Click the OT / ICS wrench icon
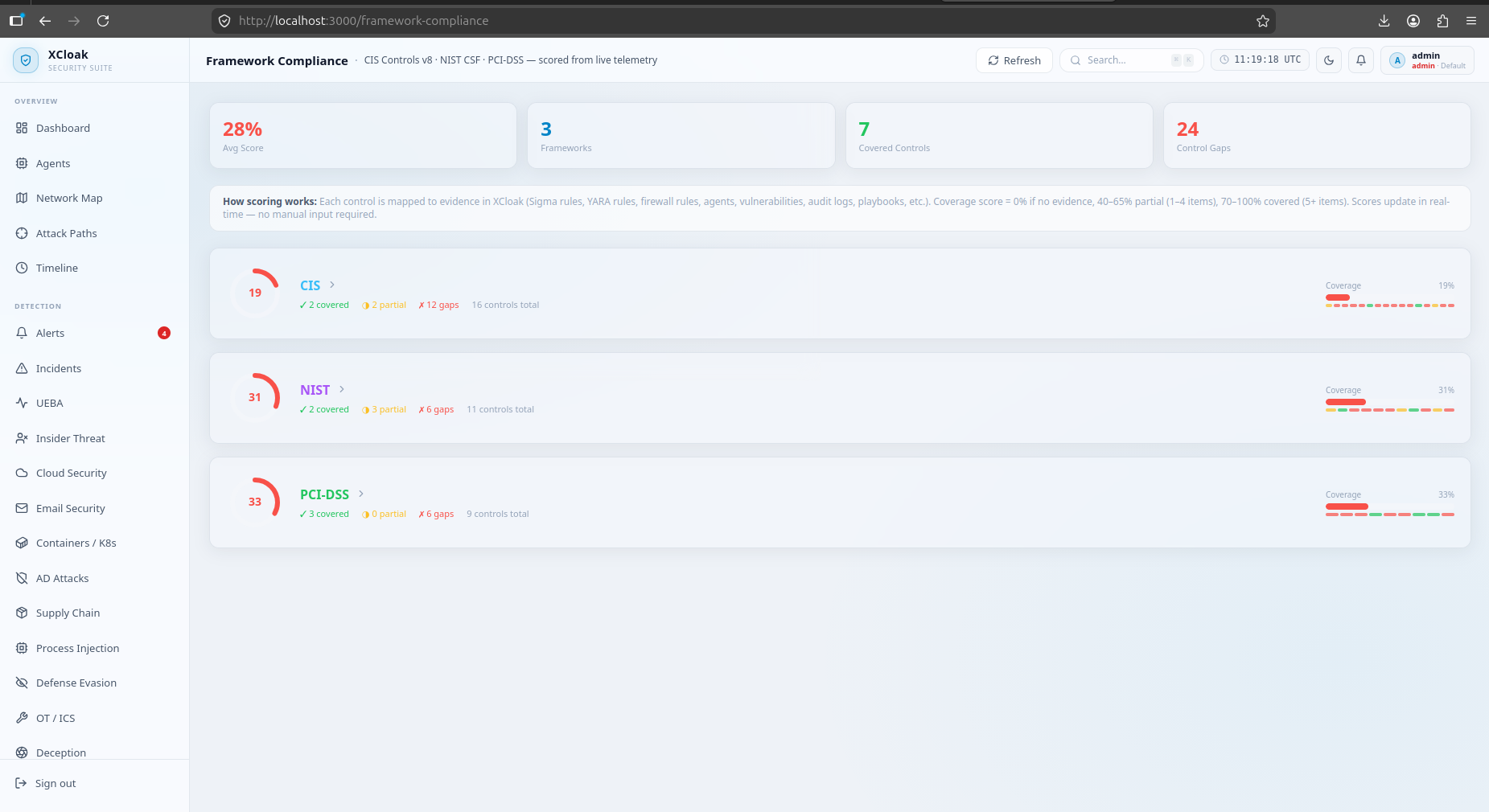Viewport: 1489px width, 812px height. [22, 718]
